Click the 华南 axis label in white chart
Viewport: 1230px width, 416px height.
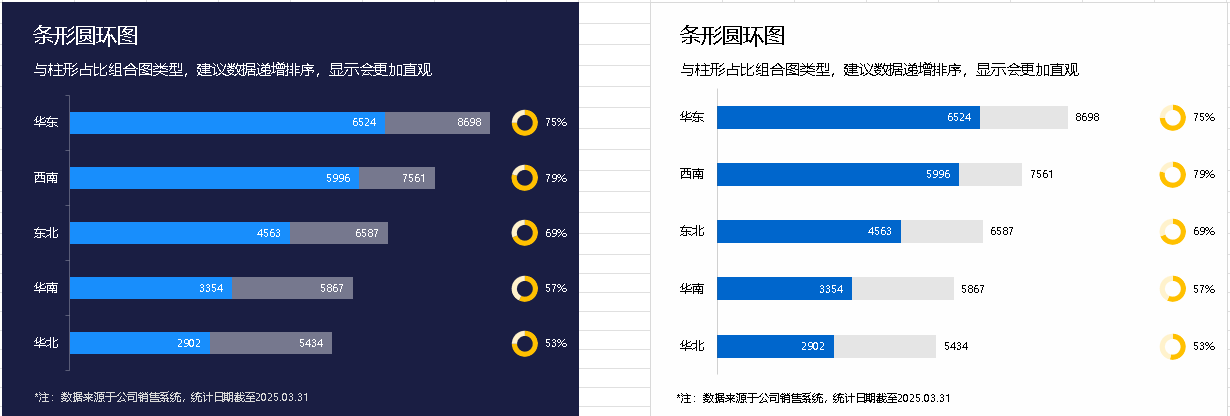pyautogui.click(x=692, y=289)
